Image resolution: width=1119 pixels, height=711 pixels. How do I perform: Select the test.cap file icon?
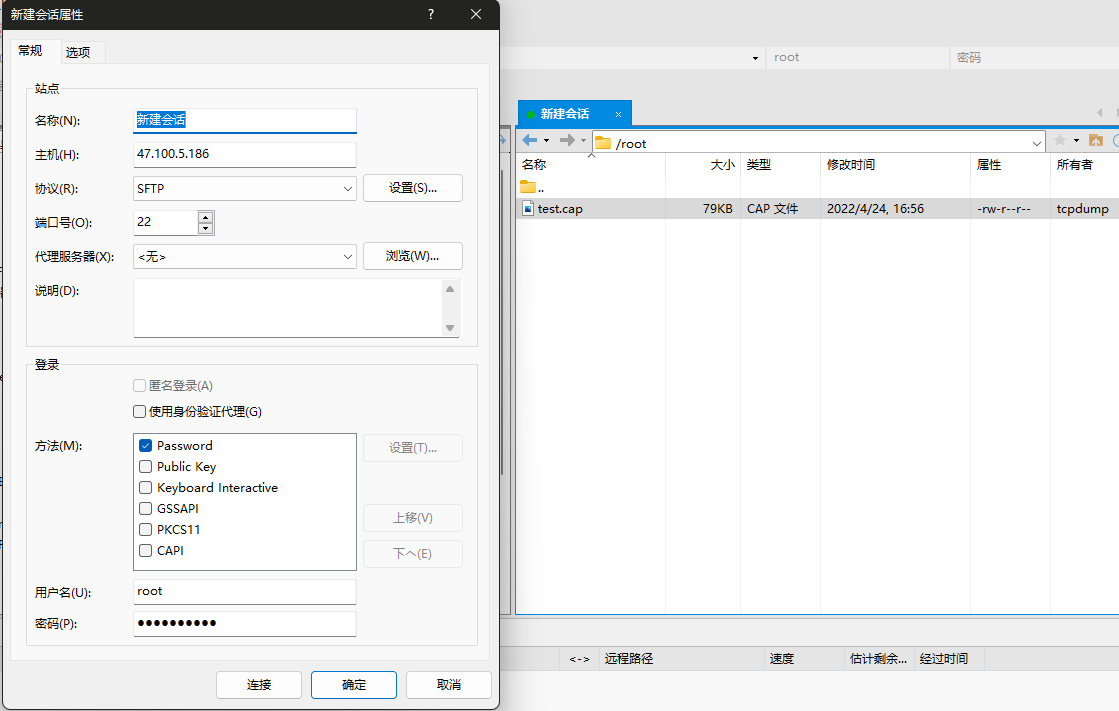529,209
